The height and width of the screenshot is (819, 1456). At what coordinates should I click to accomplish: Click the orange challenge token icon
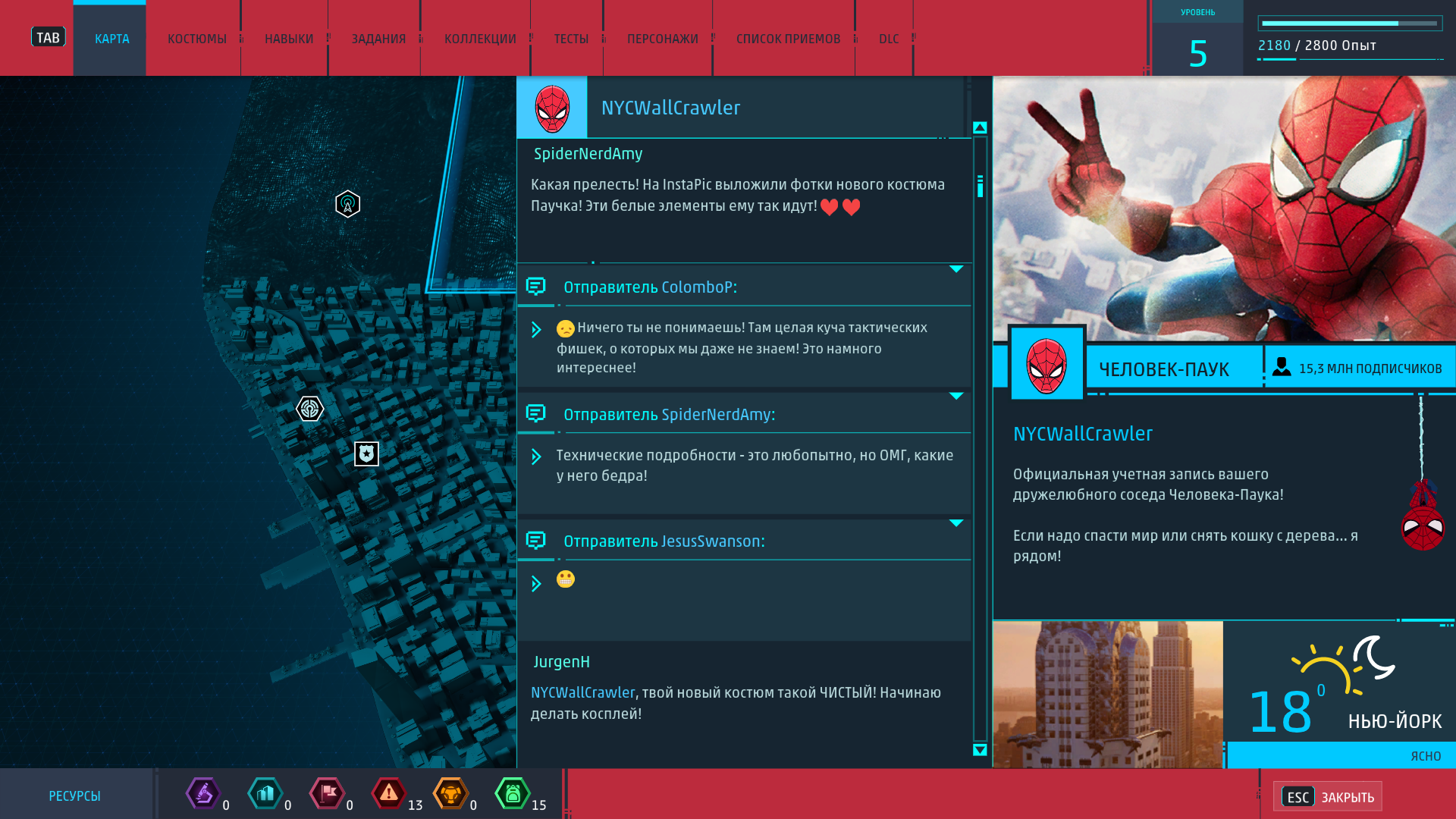click(450, 793)
